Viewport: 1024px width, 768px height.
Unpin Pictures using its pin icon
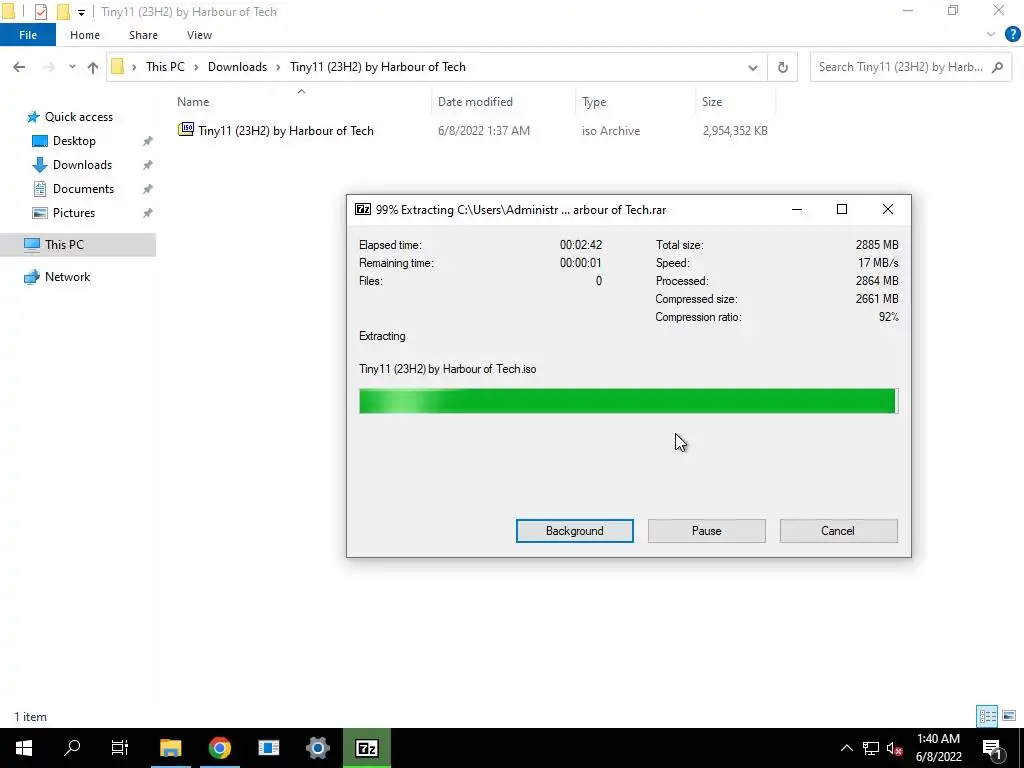pyautogui.click(x=148, y=213)
